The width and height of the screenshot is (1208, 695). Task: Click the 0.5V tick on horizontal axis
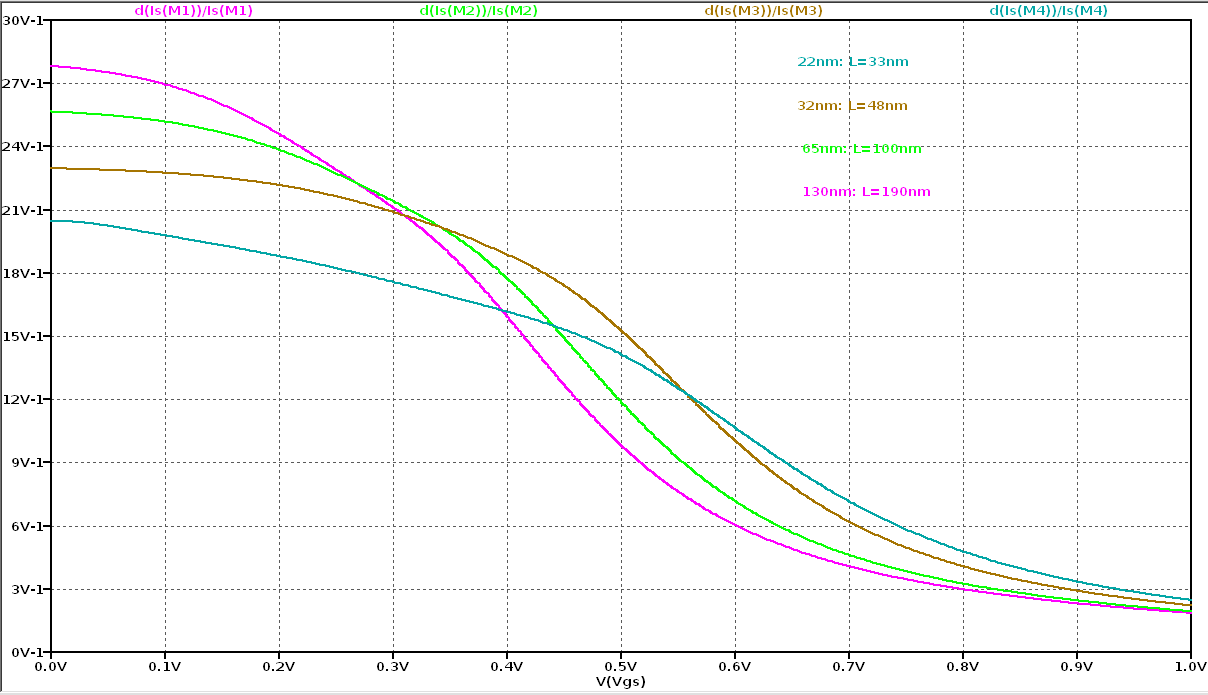click(x=621, y=665)
